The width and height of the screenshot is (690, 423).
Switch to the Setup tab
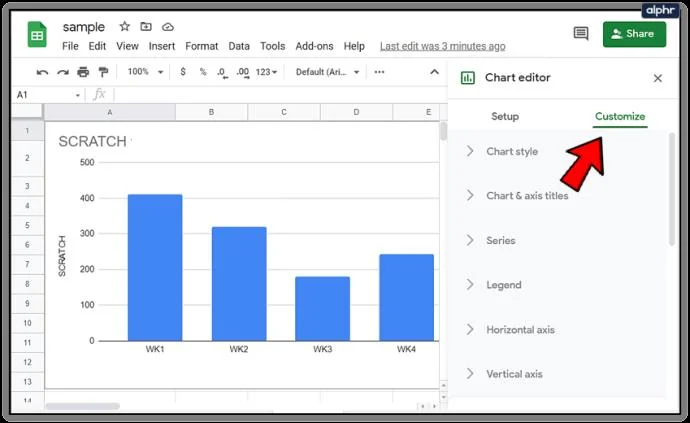point(505,117)
